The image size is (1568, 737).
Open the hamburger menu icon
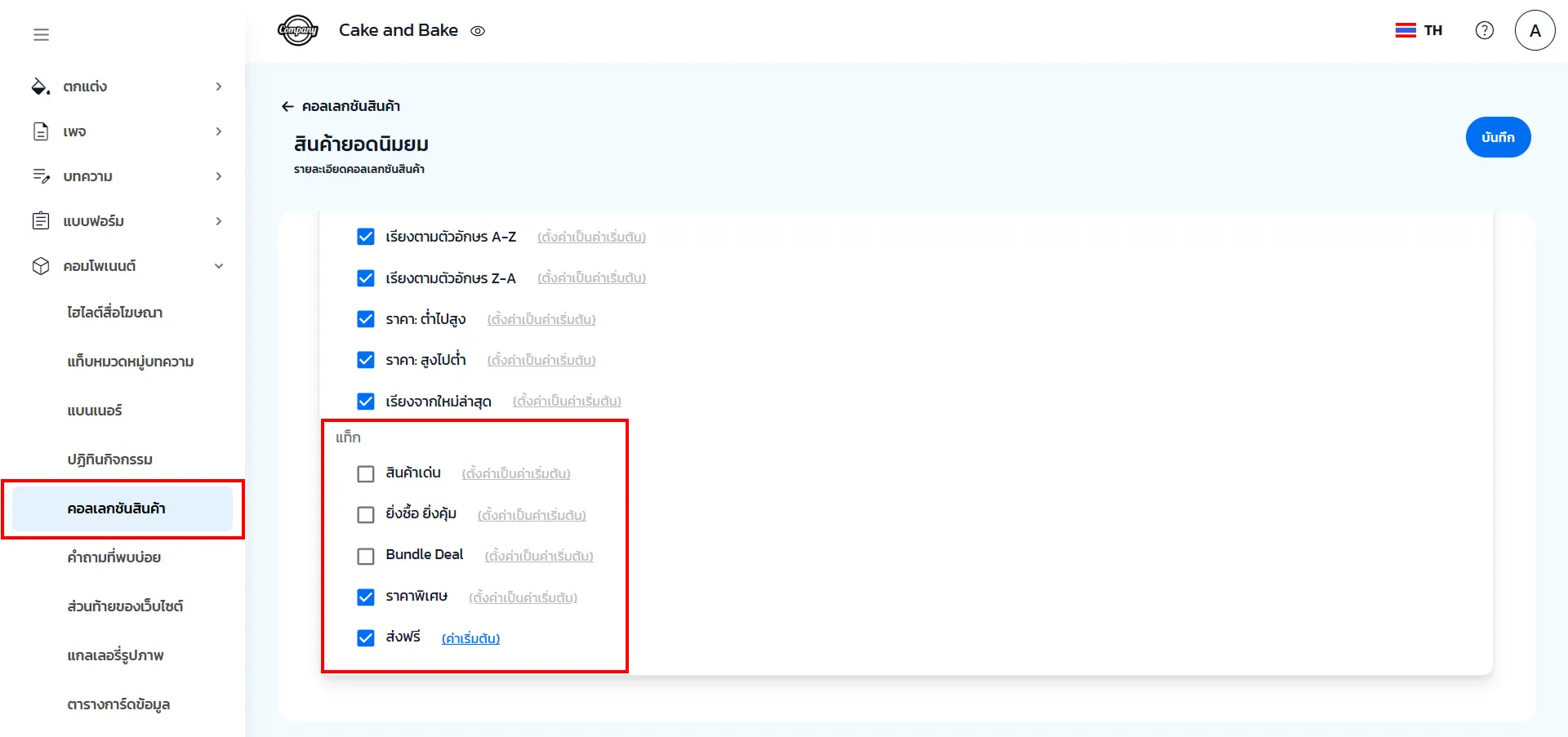tap(41, 34)
